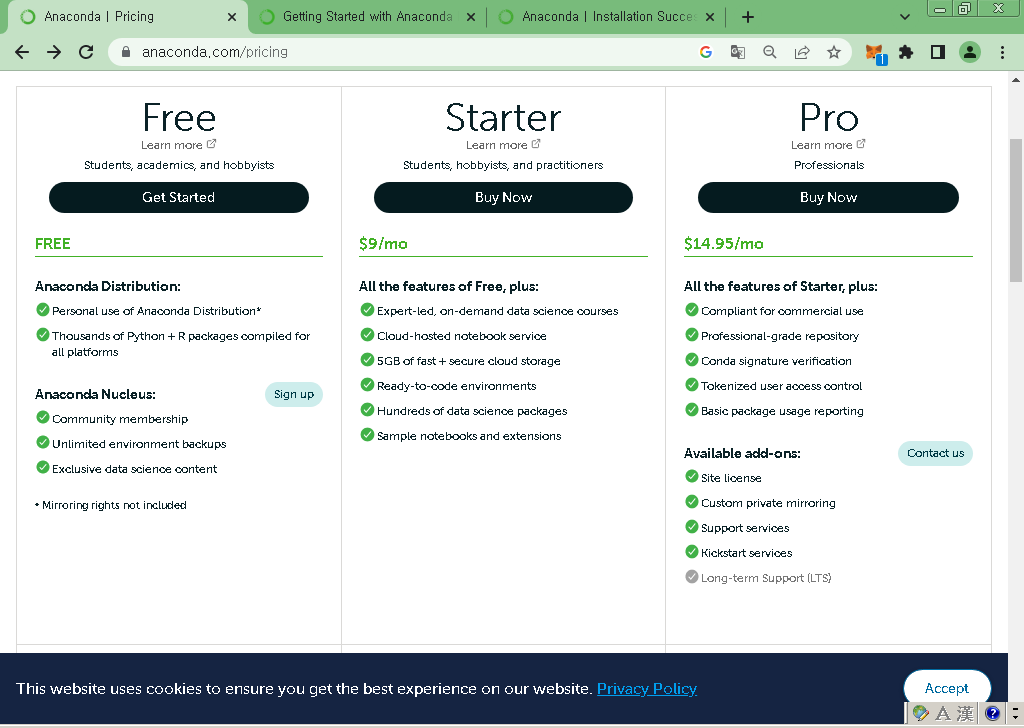Open a new browser tab
The image size is (1024, 728).
[748, 17]
